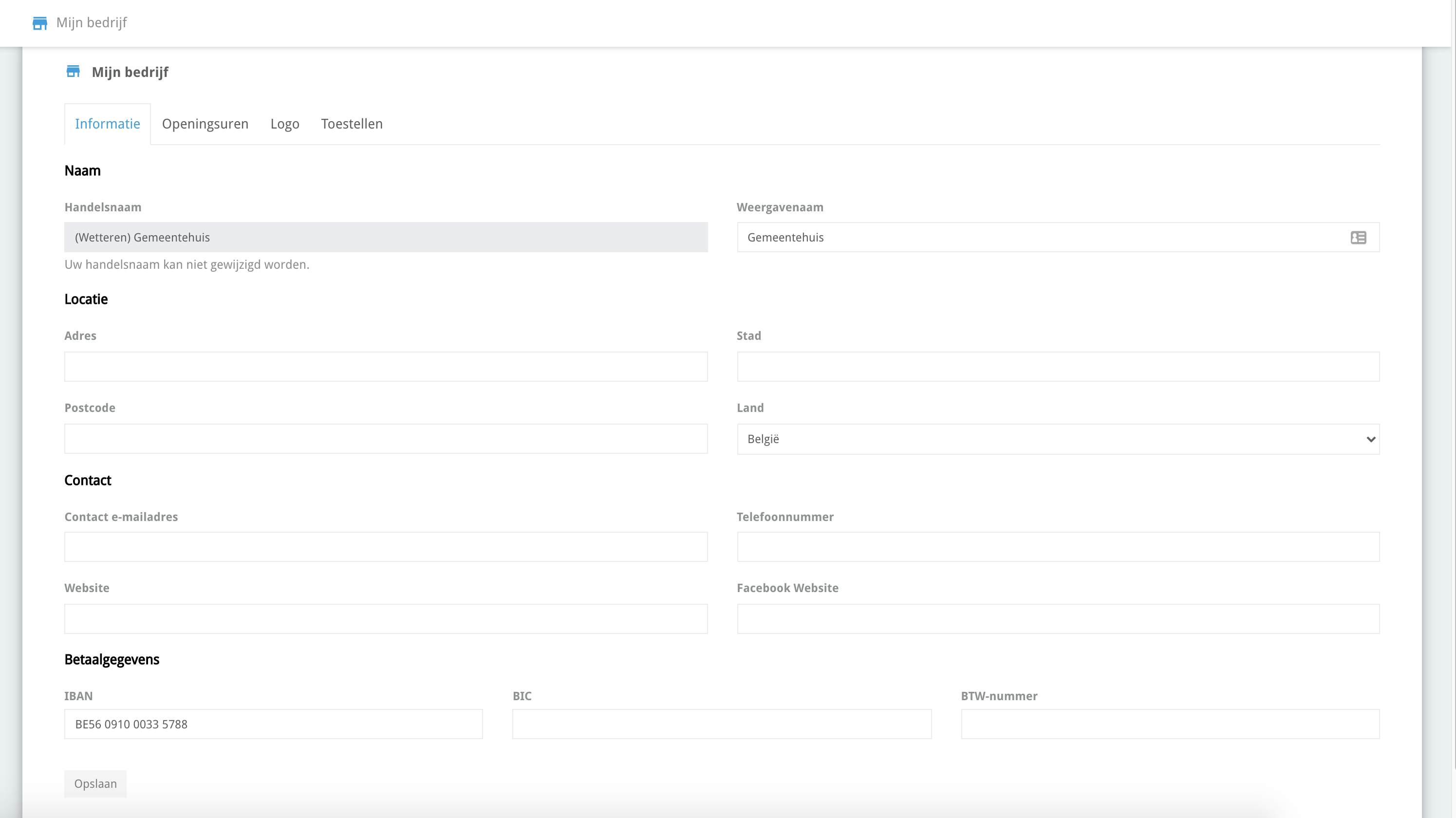Open the Land dropdown showing België
The image size is (1456, 818).
(x=1058, y=439)
